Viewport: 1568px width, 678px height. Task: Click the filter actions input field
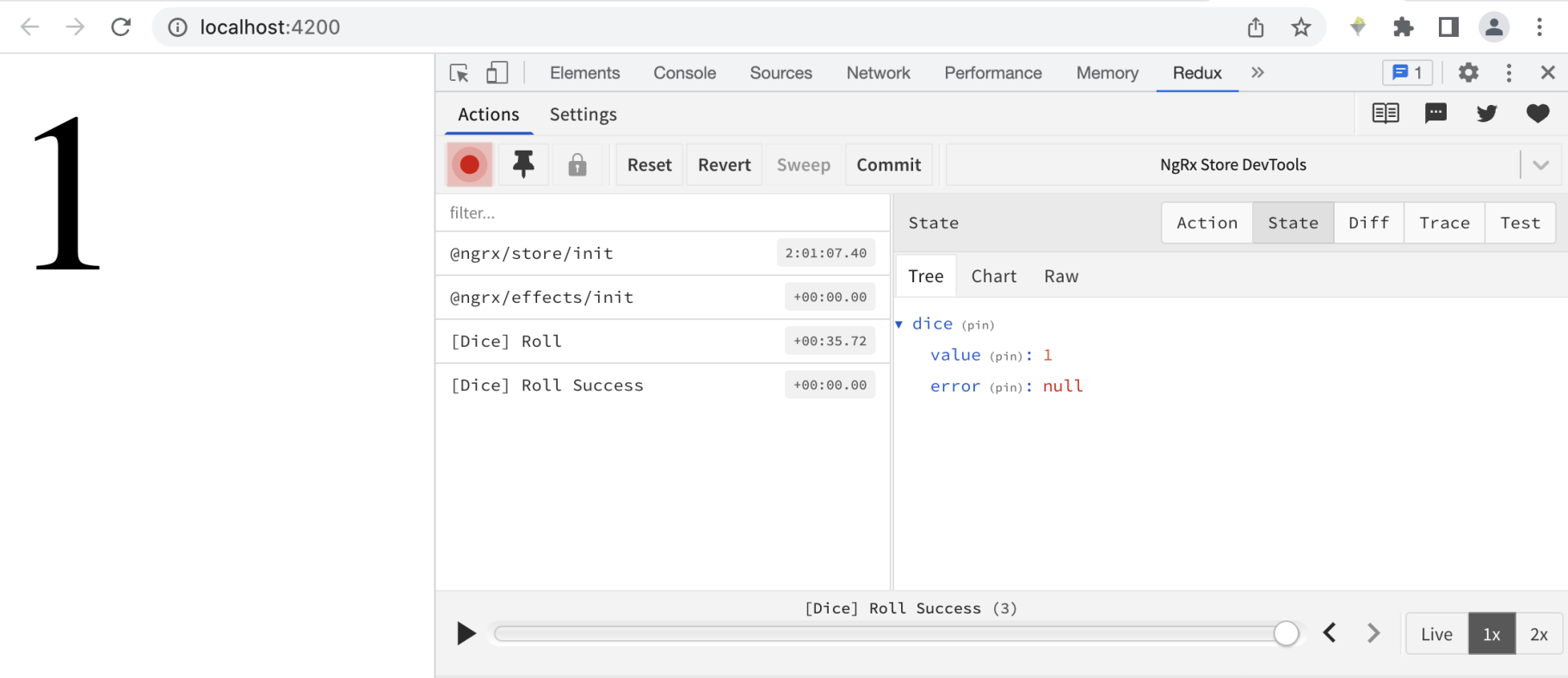coord(663,213)
